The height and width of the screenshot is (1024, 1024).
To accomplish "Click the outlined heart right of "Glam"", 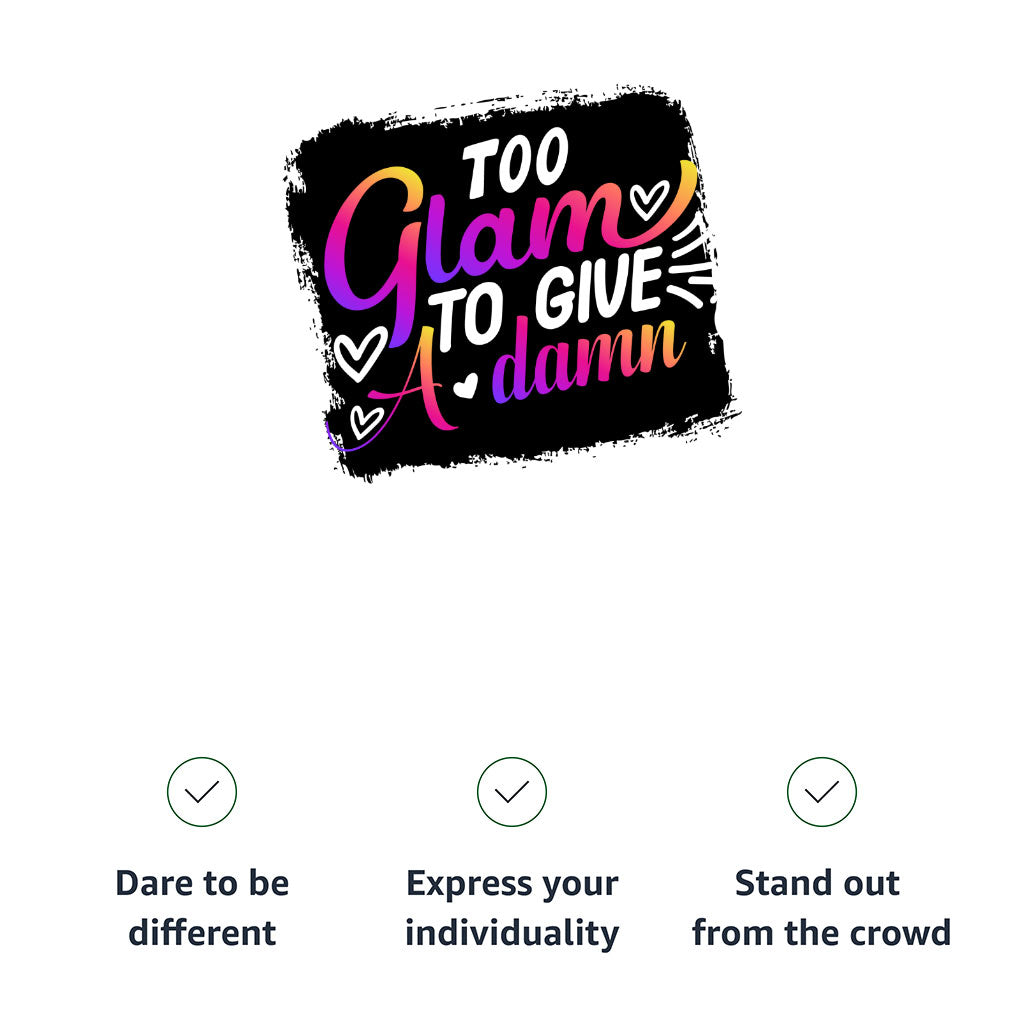I will [x=650, y=200].
